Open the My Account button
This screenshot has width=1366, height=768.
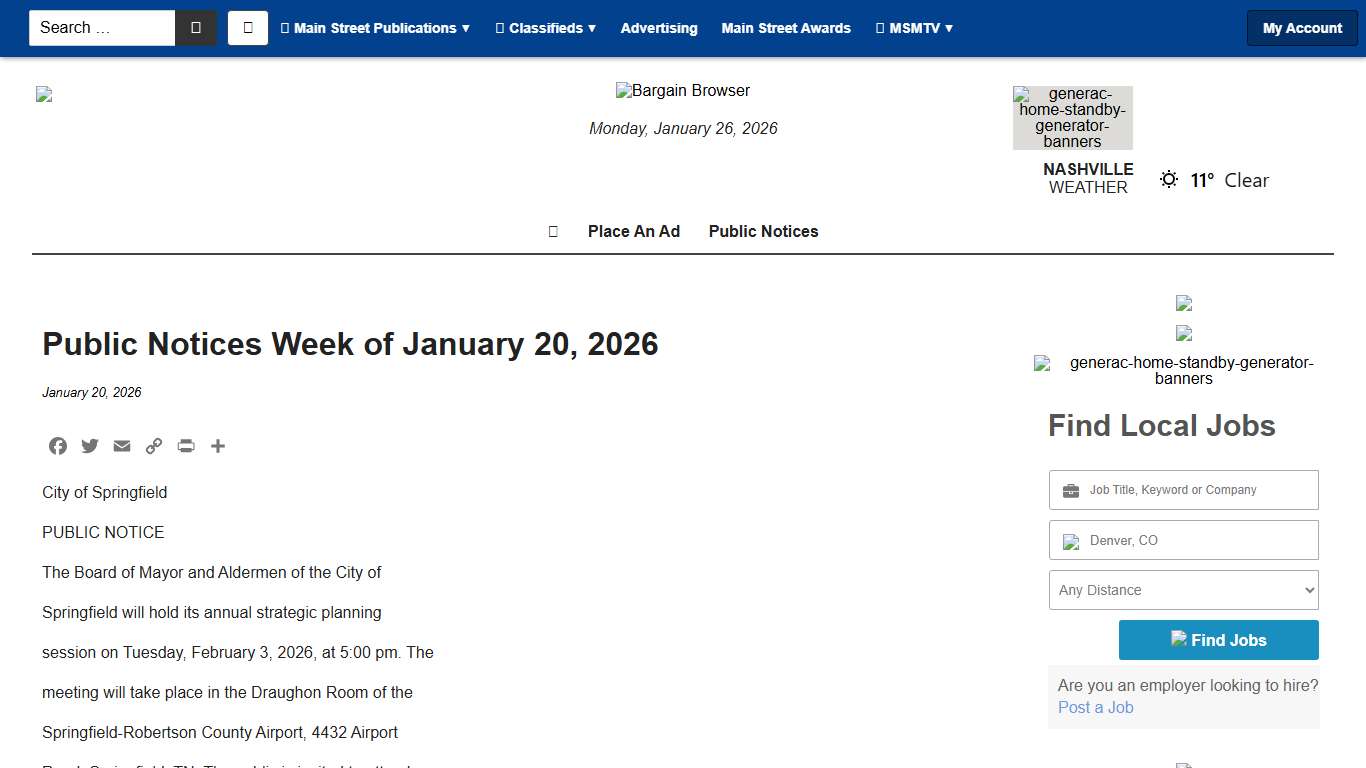coord(1301,27)
